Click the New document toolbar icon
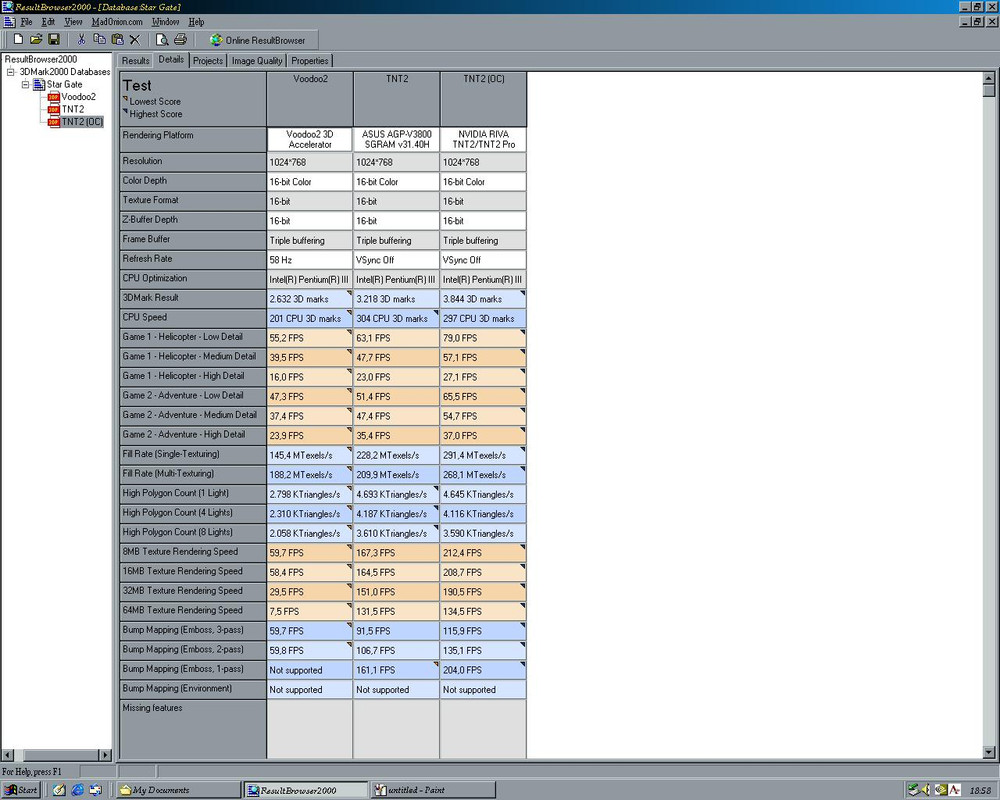The width and height of the screenshot is (1000, 800). click(18, 40)
